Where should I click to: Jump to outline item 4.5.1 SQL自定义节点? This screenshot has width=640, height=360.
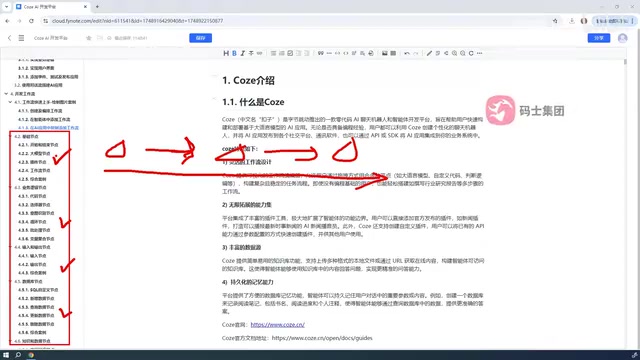click(38, 290)
